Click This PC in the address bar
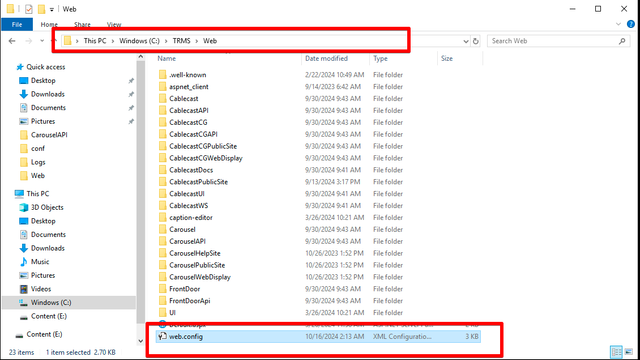 [x=95, y=41]
